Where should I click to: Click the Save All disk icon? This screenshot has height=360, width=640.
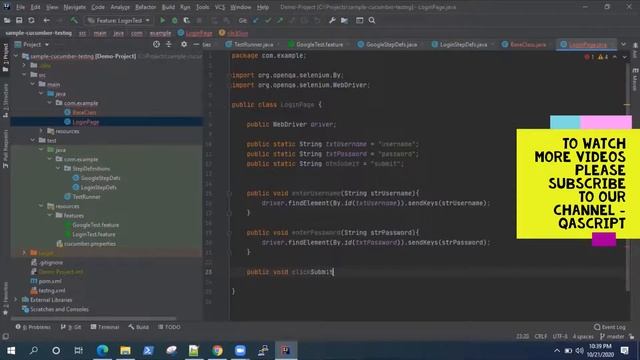(19, 20)
